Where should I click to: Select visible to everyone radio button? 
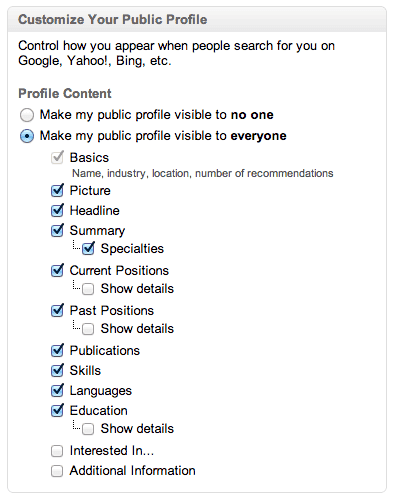(x=27, y=136)
